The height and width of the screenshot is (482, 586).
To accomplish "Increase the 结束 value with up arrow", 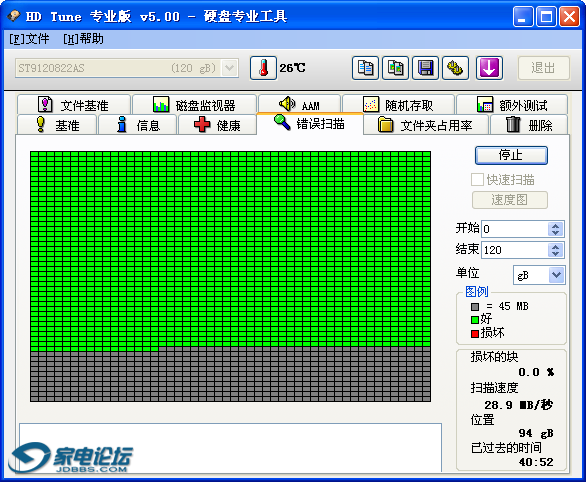I will [555, 247].
